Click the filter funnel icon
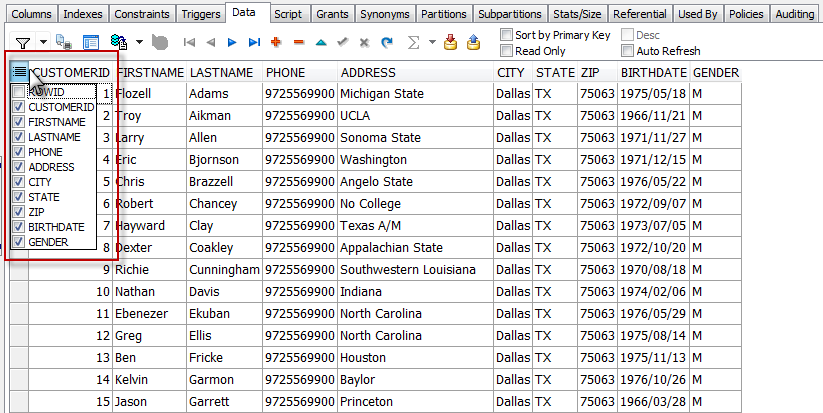 point(22,43)
